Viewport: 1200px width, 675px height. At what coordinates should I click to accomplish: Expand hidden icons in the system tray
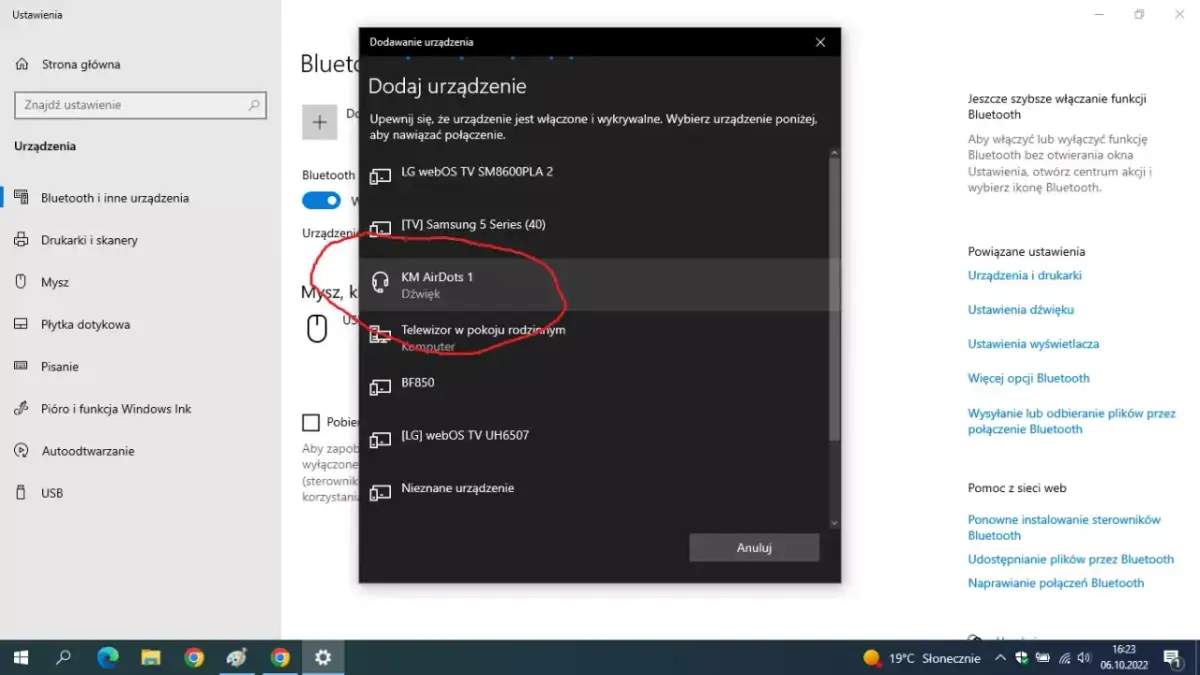1000,658
